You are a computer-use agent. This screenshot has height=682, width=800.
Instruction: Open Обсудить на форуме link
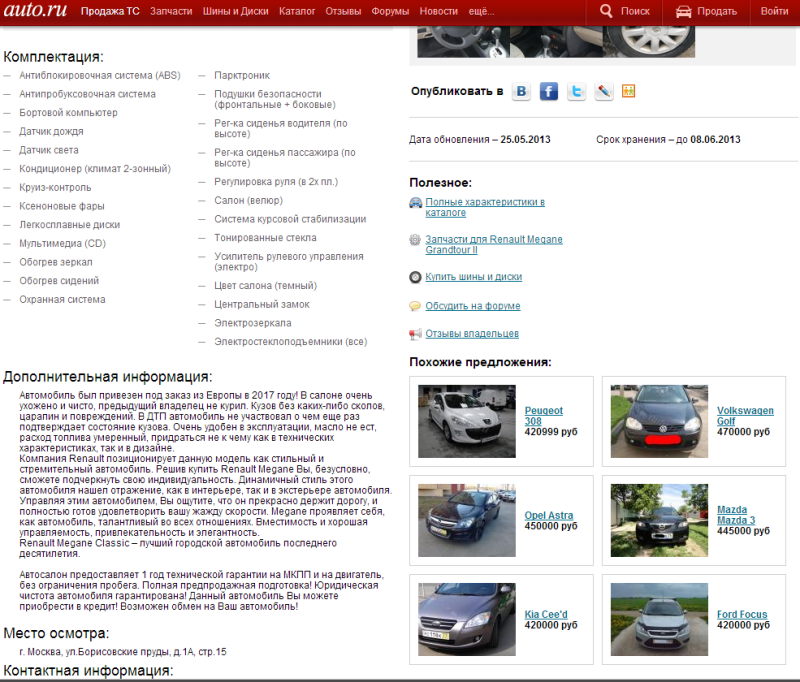(473, 306)
